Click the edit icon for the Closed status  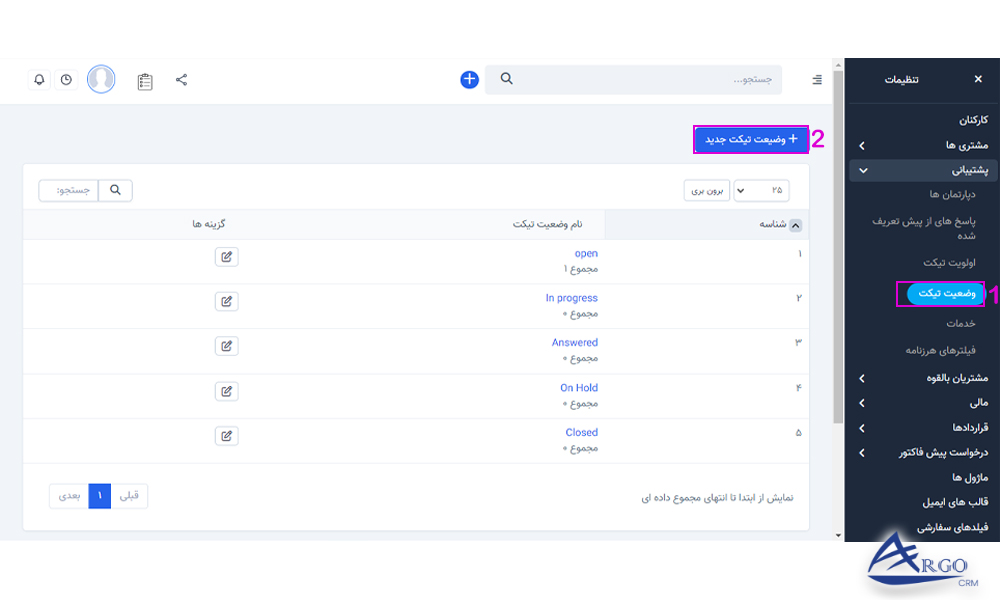[x=226, y=435]
